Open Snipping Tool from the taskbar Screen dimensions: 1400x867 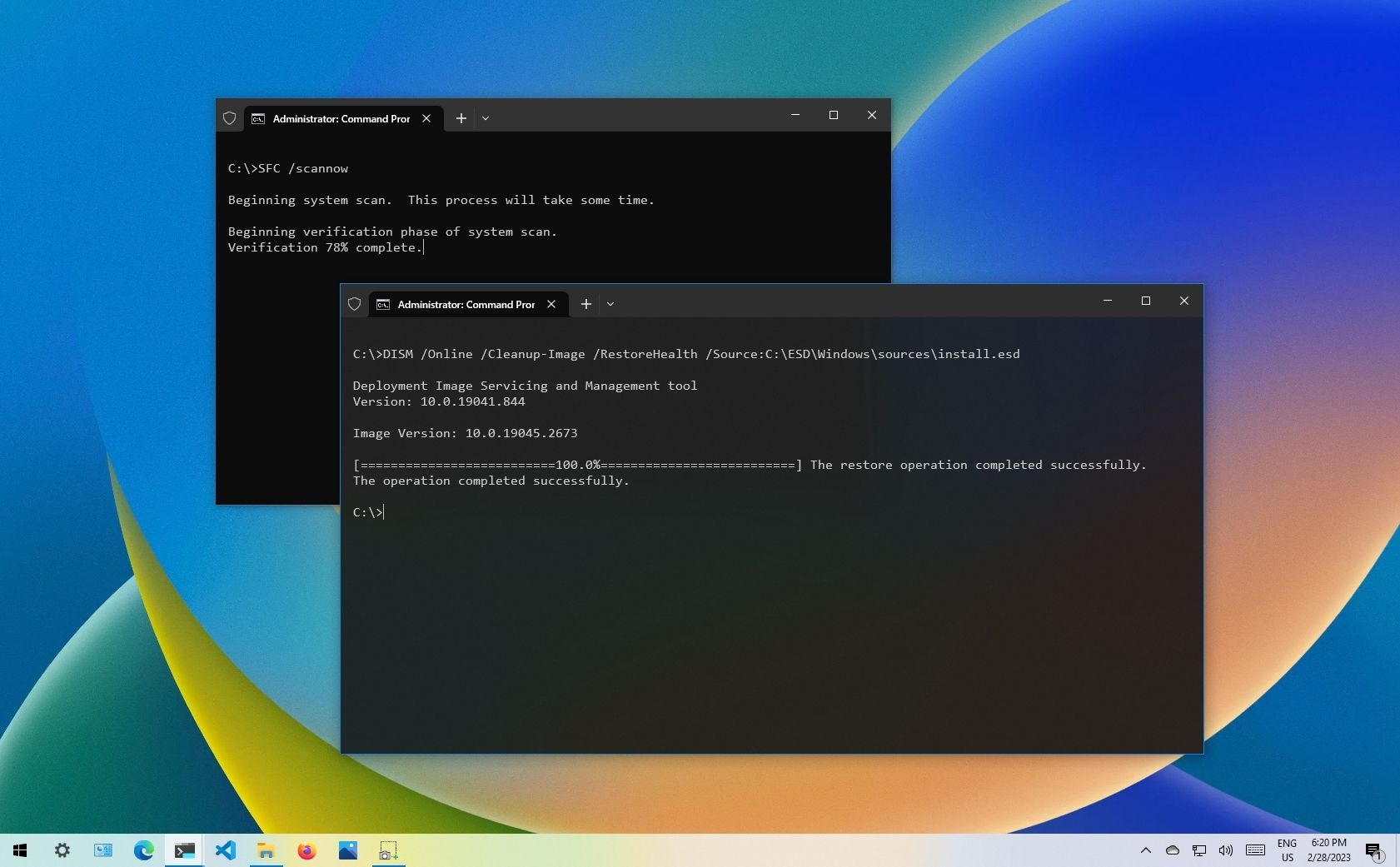click(x=388, y=850)
